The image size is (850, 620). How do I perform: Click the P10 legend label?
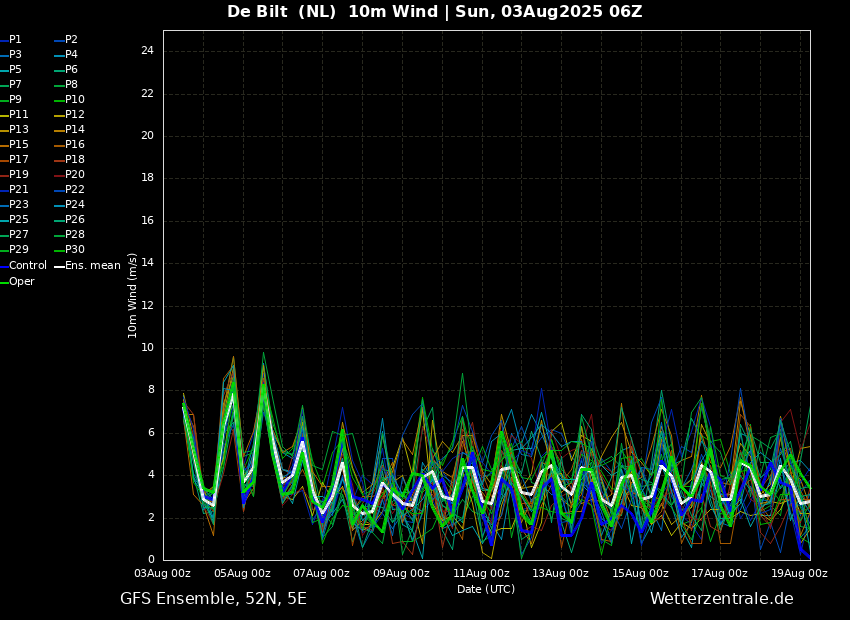(74, 100)
